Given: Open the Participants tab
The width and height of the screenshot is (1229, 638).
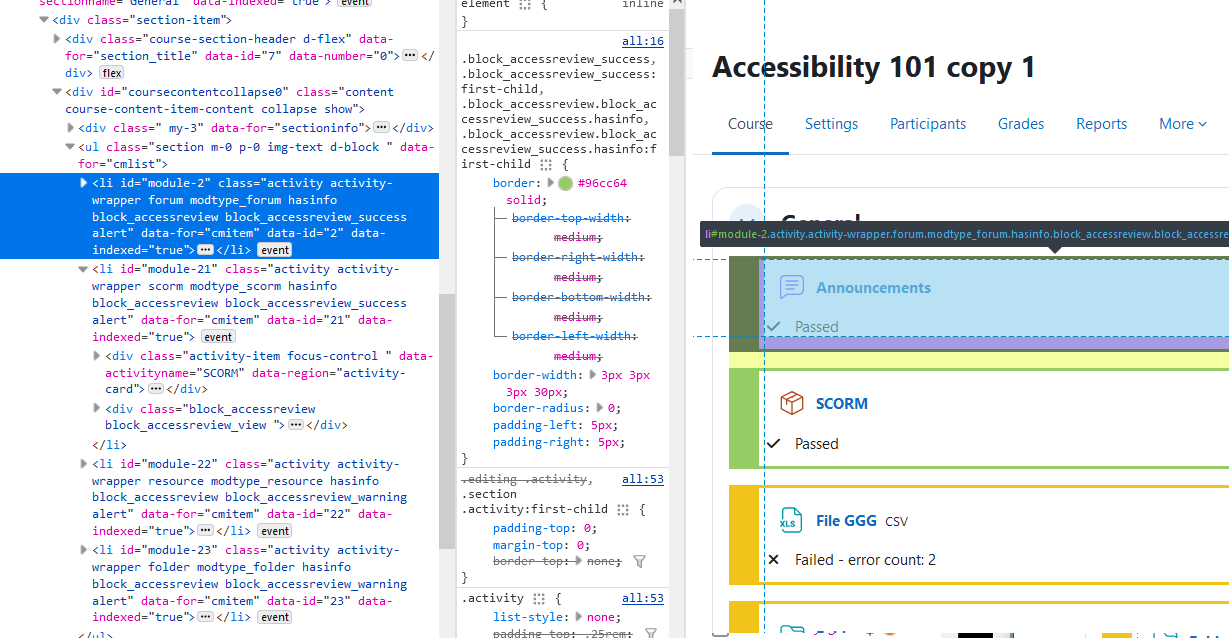Looking at the screenshot, I should click(928, 124).
